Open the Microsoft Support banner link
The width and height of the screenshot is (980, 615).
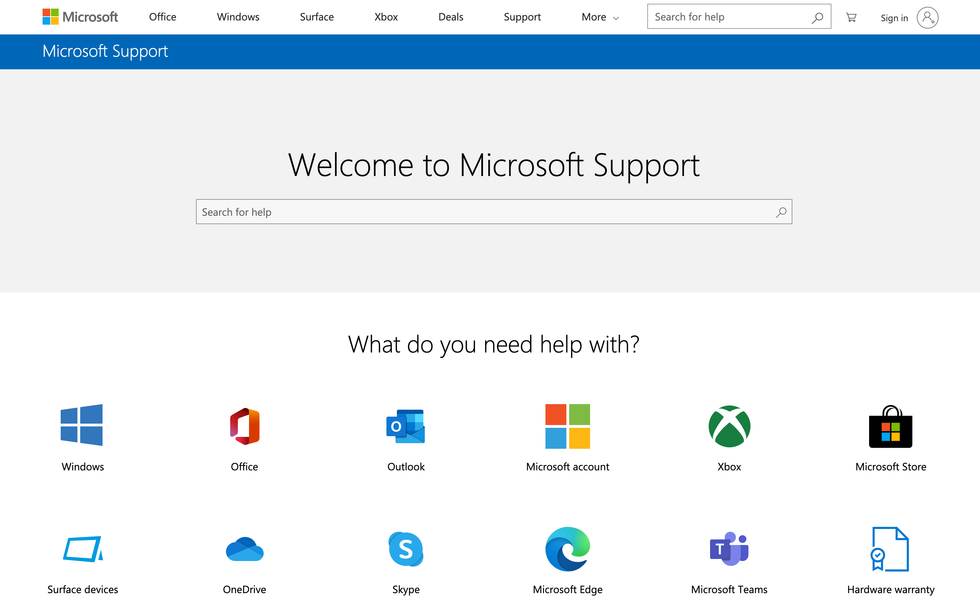(105, 51)
